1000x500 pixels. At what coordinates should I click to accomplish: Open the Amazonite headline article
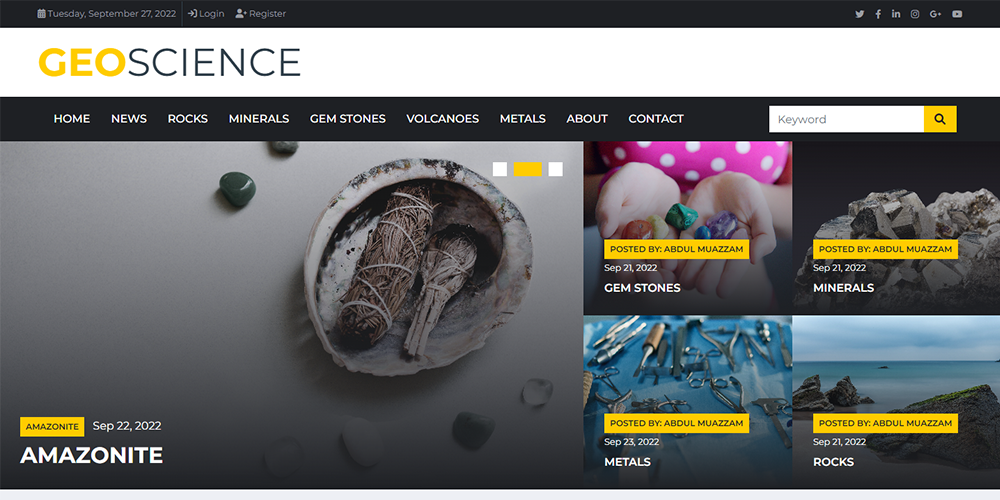click(x=91, y=456)
